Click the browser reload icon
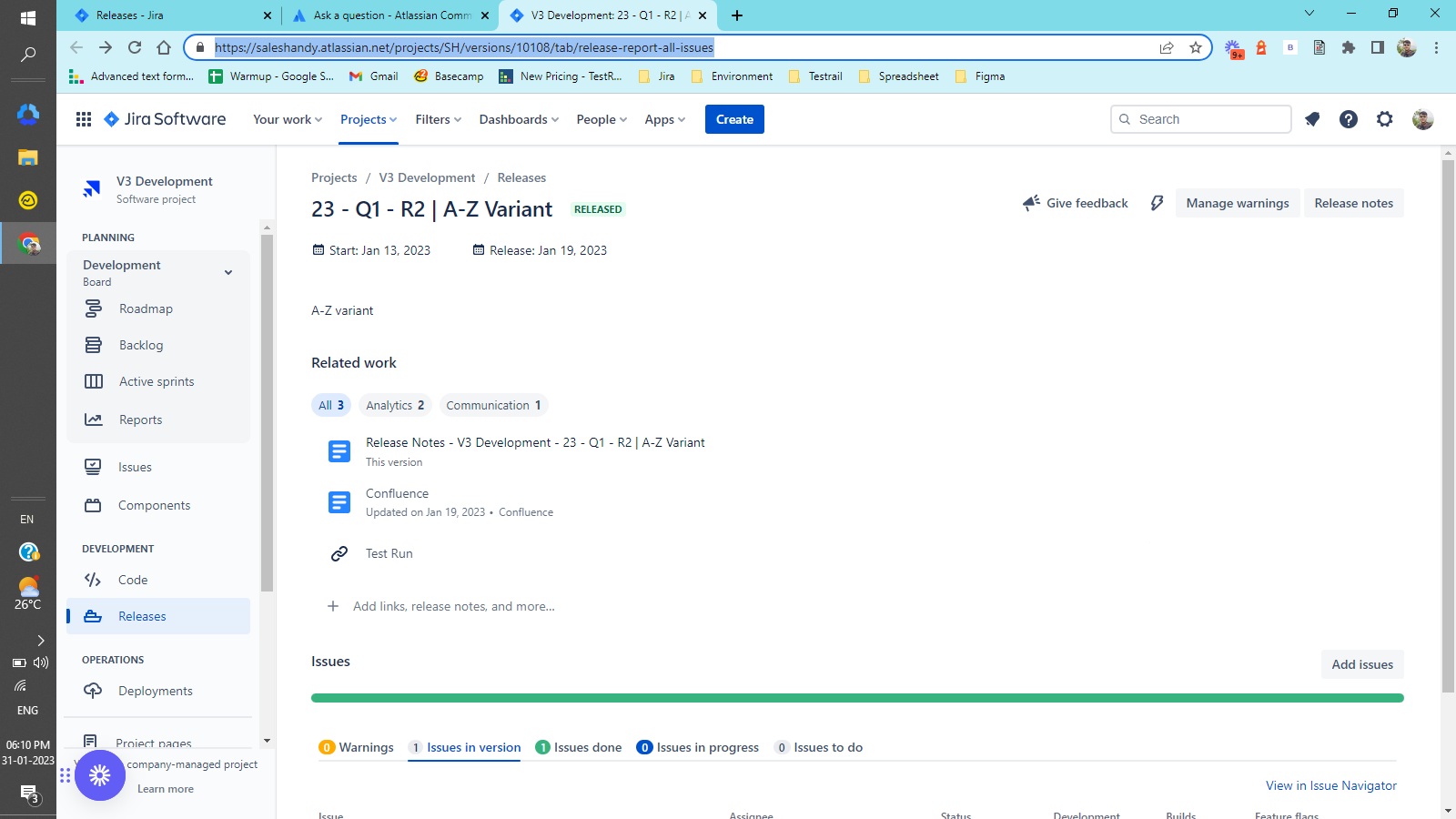The image size is (1456, 819). click(135, 47)
